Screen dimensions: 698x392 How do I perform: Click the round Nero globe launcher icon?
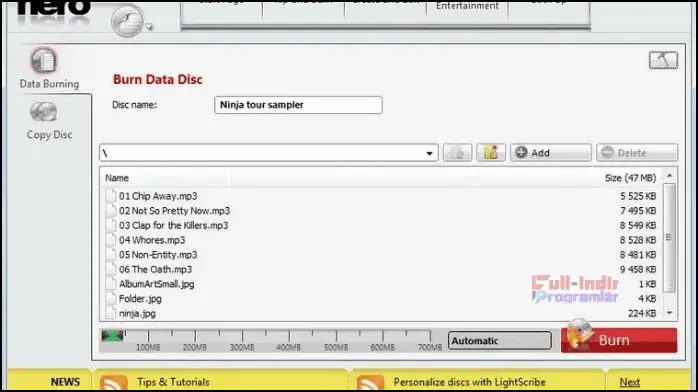(x=127, y=21)
